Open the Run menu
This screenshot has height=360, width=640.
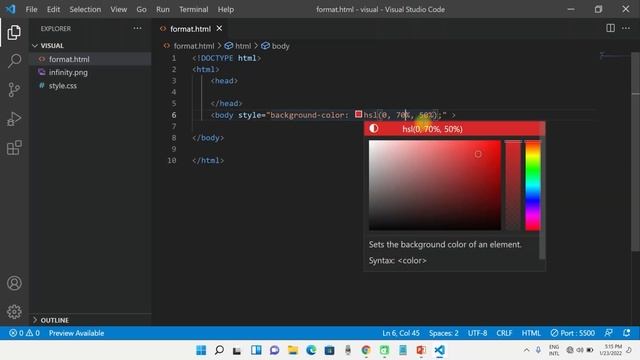[x=162, y=9]
